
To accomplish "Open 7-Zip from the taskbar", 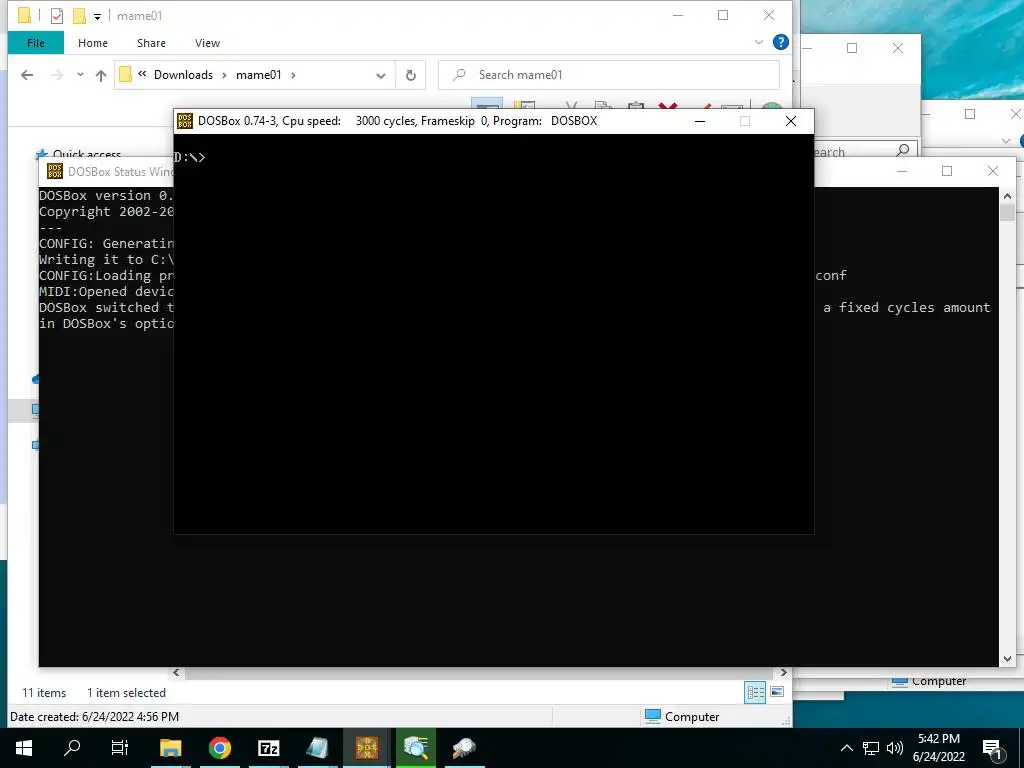I will pos(268,748).
